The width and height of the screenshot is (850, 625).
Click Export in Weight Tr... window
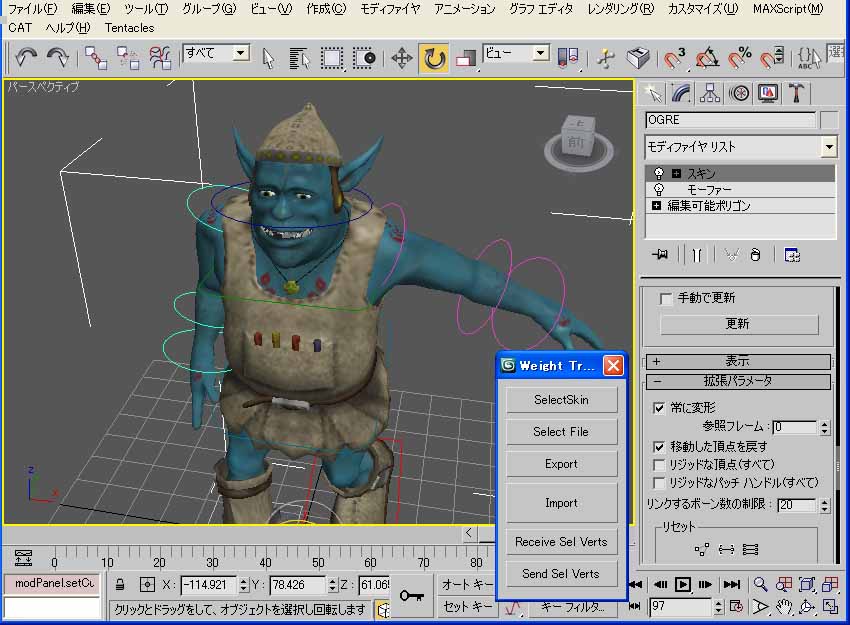tap(561, 464)
